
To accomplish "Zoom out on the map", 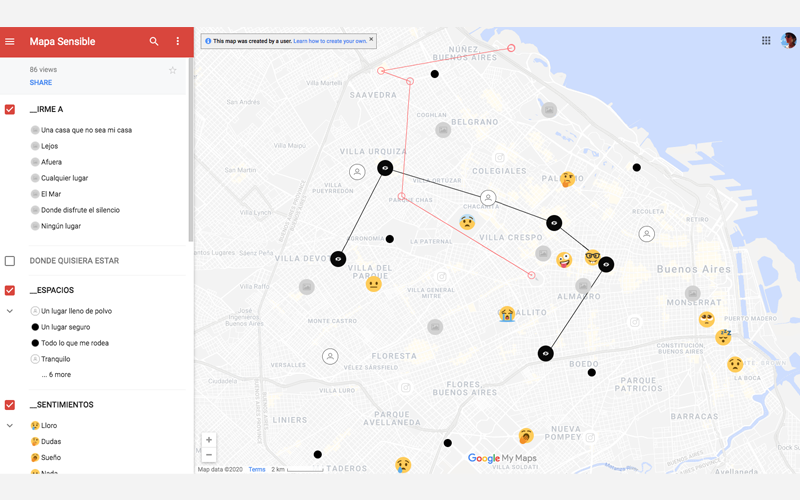I will tap(208, 455).
